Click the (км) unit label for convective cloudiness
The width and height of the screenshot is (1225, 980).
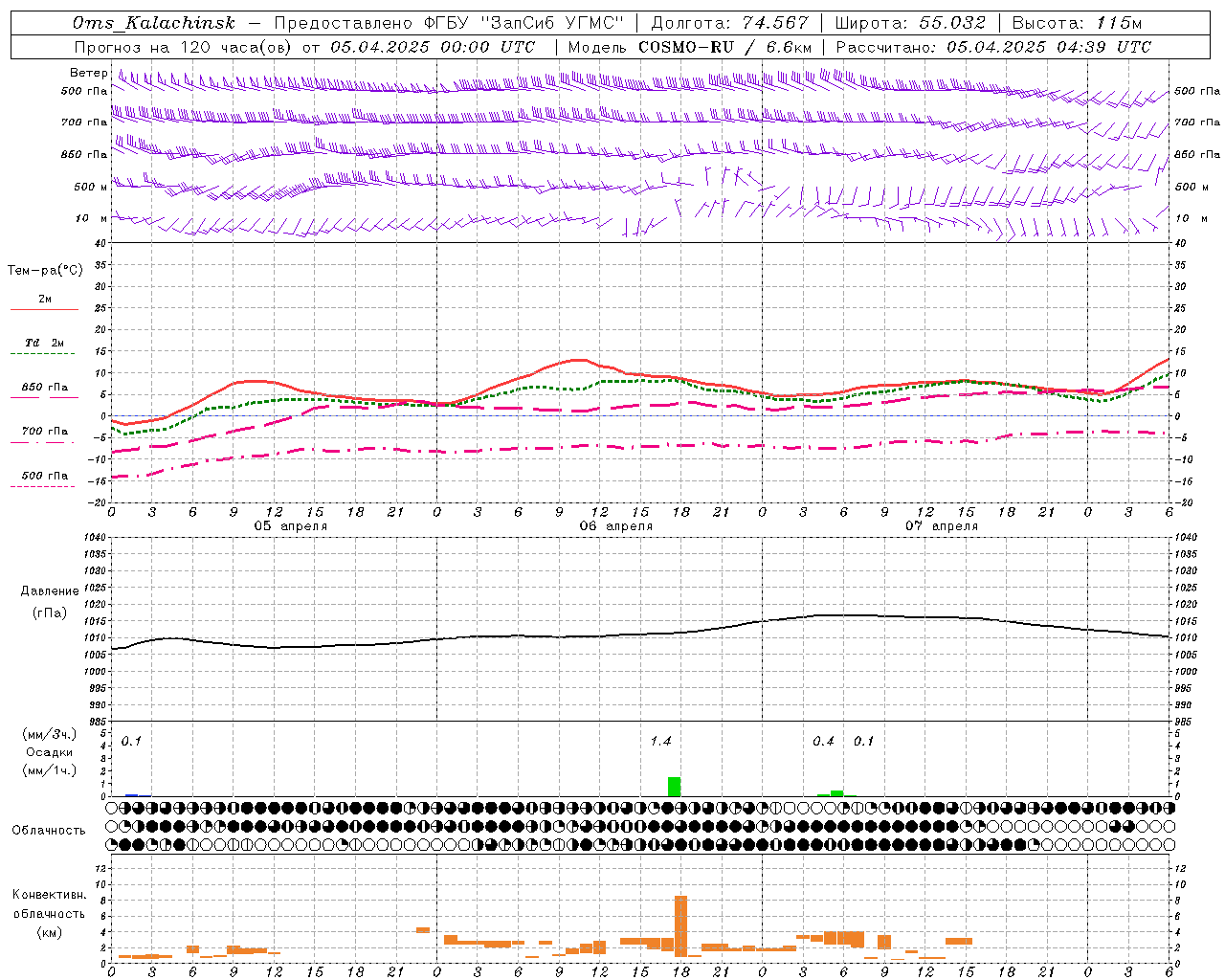click(49, 932)
